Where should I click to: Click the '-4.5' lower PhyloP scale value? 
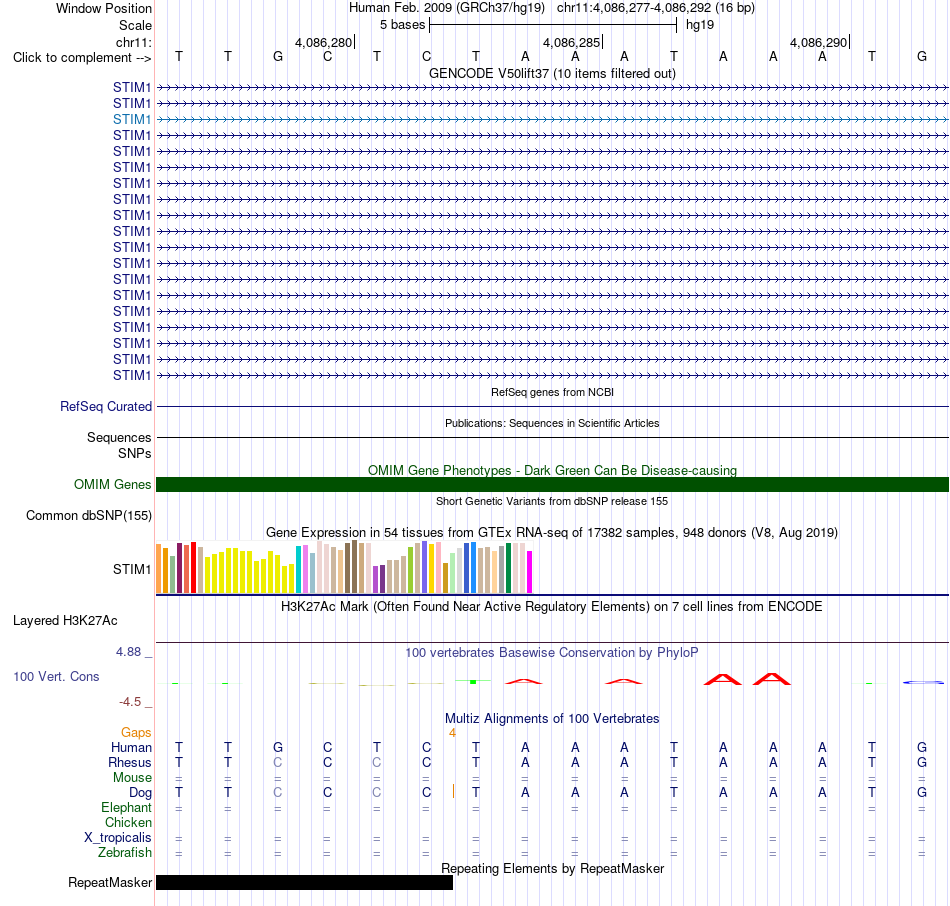(x=130, y=702)
